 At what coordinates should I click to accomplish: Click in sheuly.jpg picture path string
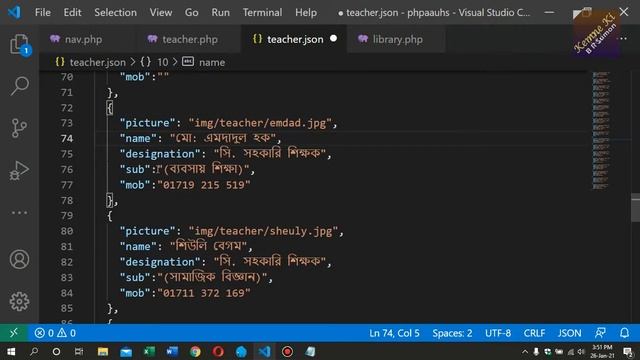click(263, 231)
